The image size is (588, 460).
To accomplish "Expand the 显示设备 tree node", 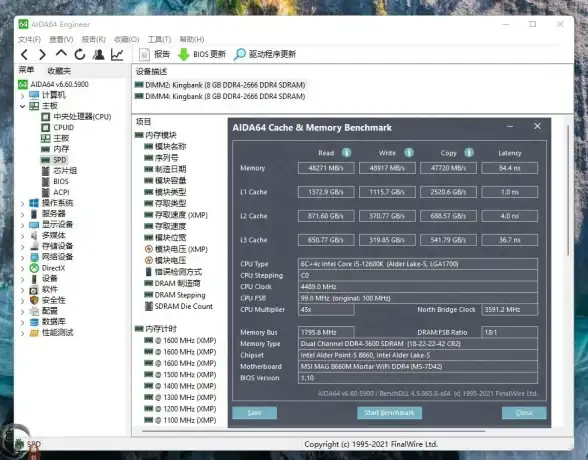I will coord(22,225).
